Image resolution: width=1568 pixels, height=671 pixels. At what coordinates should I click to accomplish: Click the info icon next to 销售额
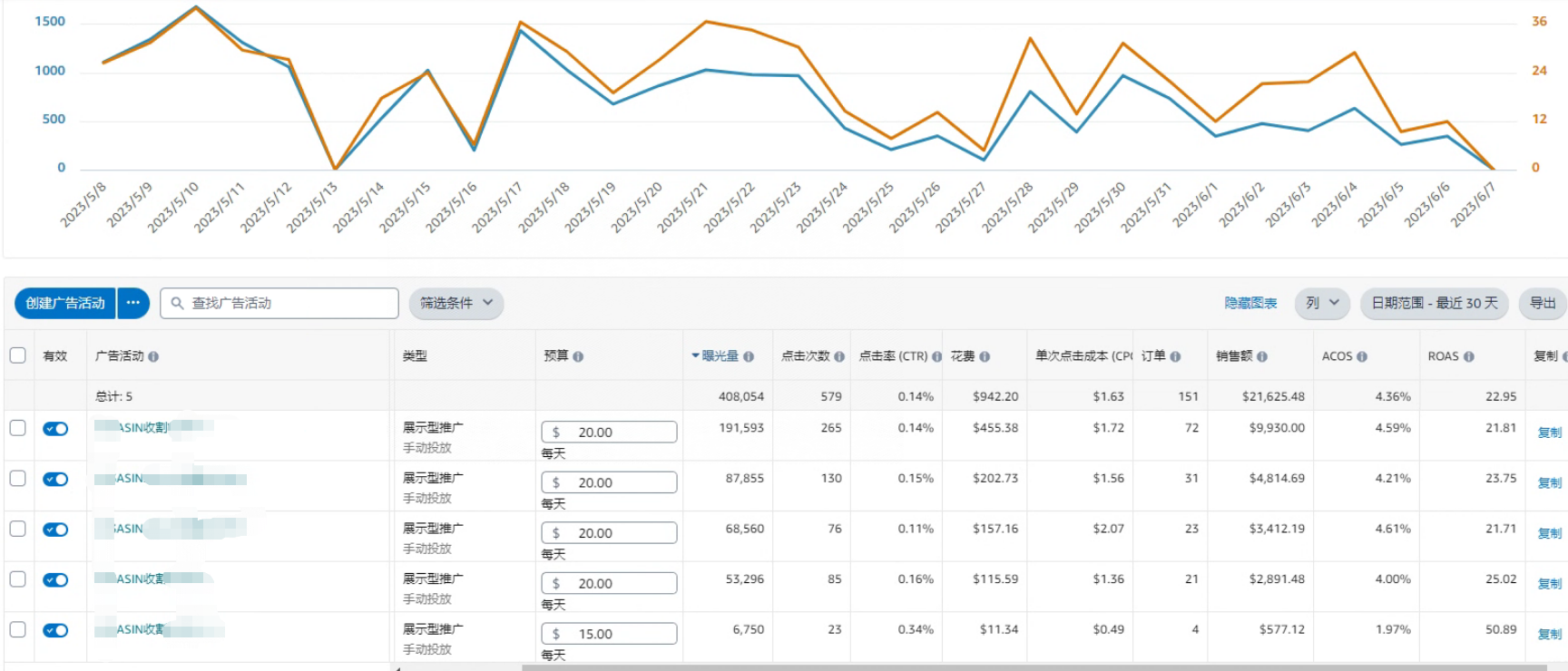click(1262, 357)
